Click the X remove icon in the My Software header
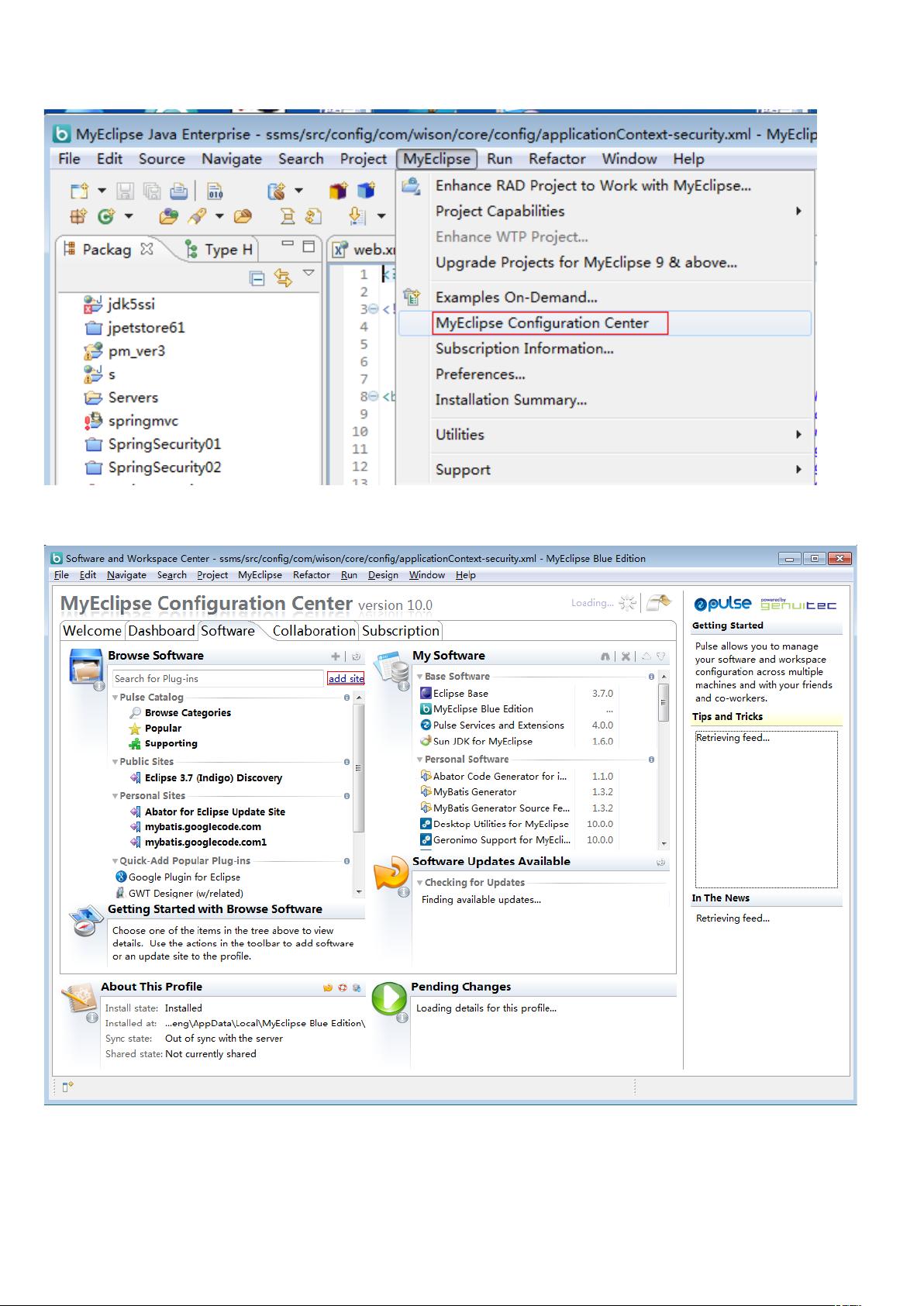This screenshot has width=924, height=1306. click(626, 656)
